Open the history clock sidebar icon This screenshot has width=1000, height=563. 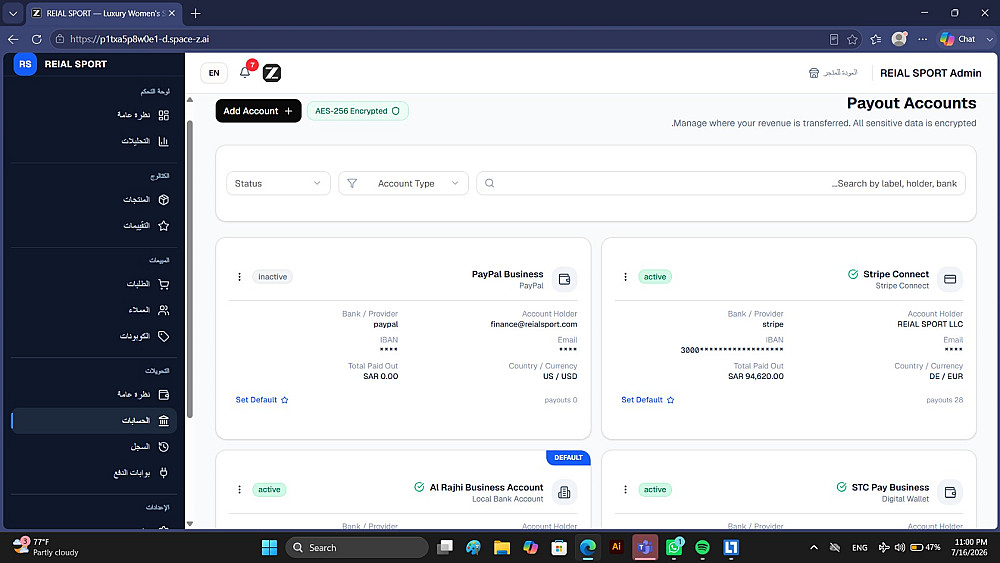163,446
